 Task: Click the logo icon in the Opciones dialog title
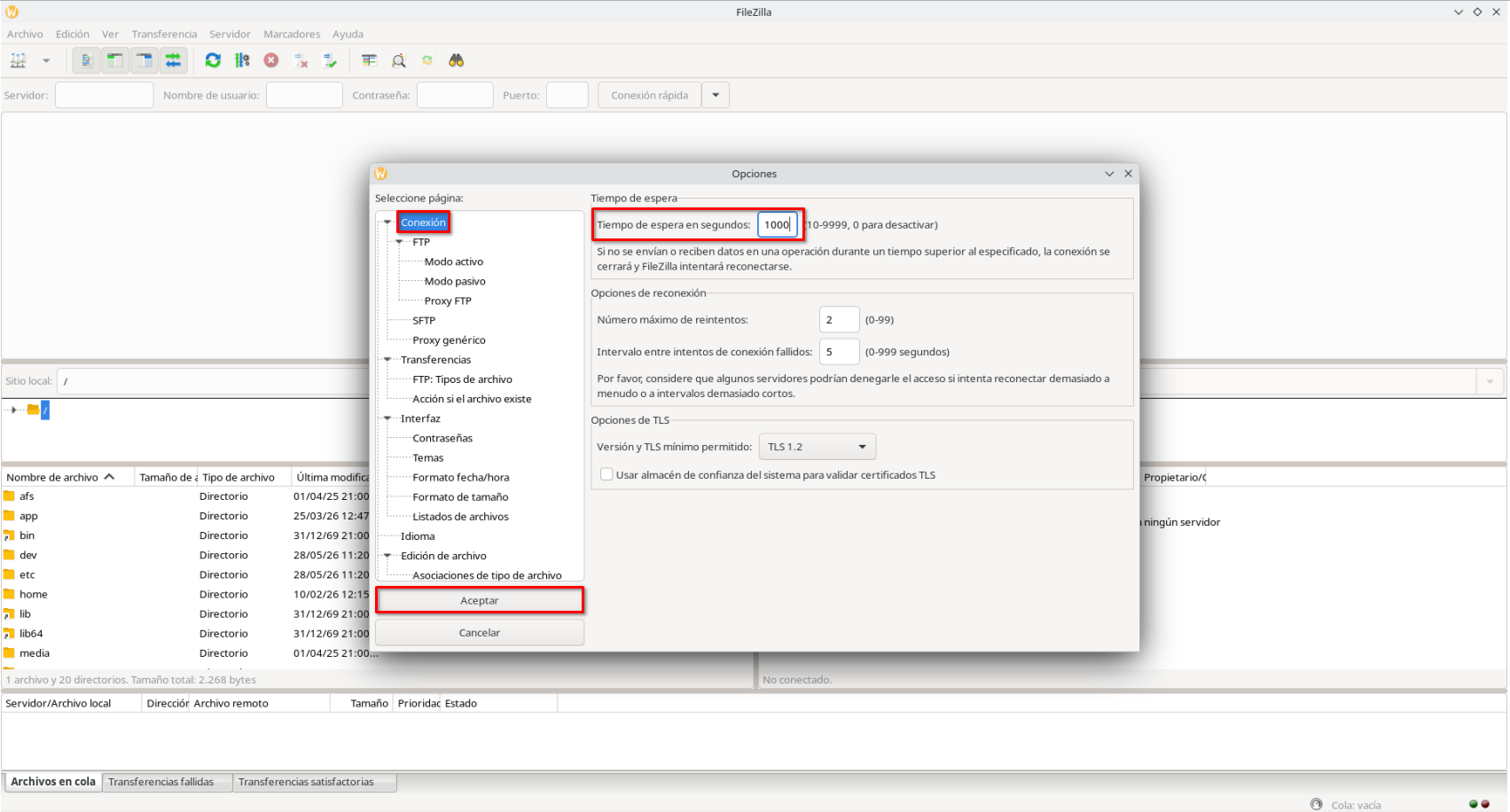coord(381,174)
